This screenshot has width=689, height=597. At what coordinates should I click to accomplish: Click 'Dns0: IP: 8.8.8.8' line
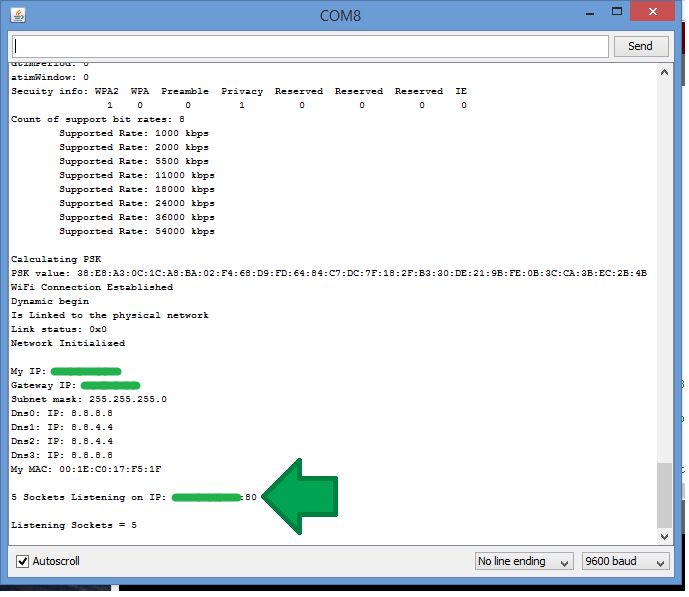(x=62, y=413)
